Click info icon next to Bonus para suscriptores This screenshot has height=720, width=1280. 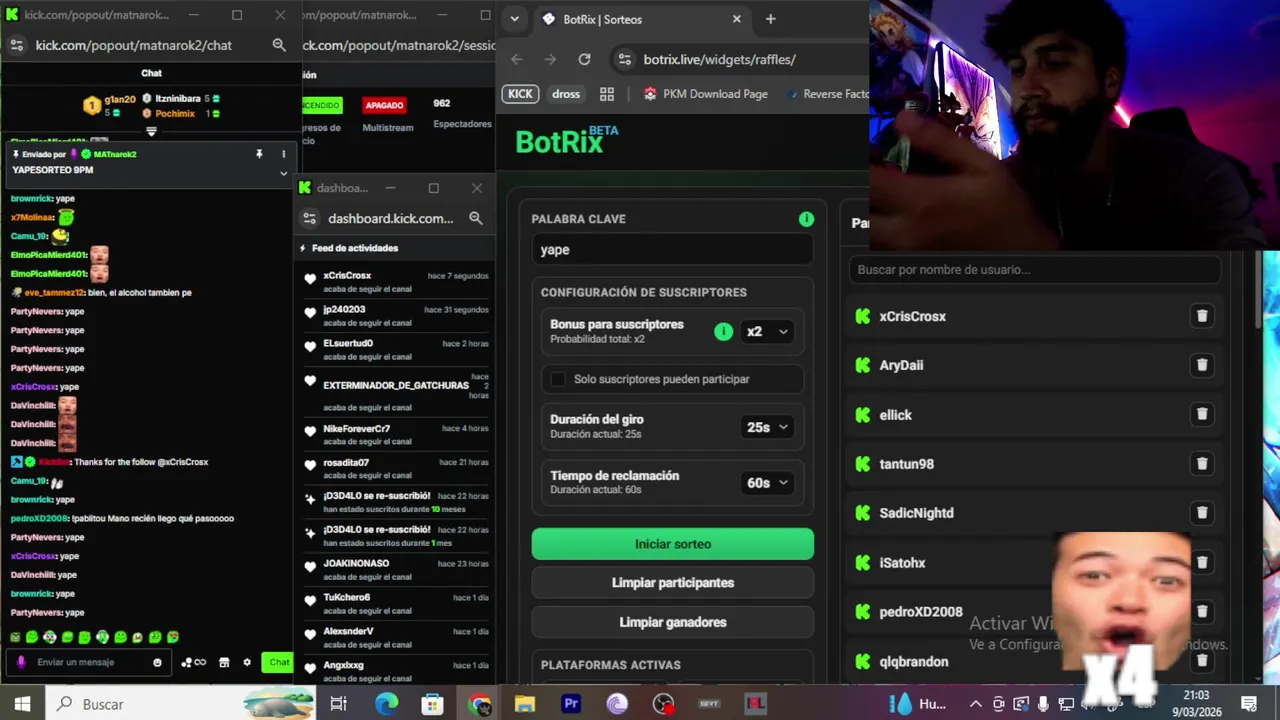pos(723,332)
